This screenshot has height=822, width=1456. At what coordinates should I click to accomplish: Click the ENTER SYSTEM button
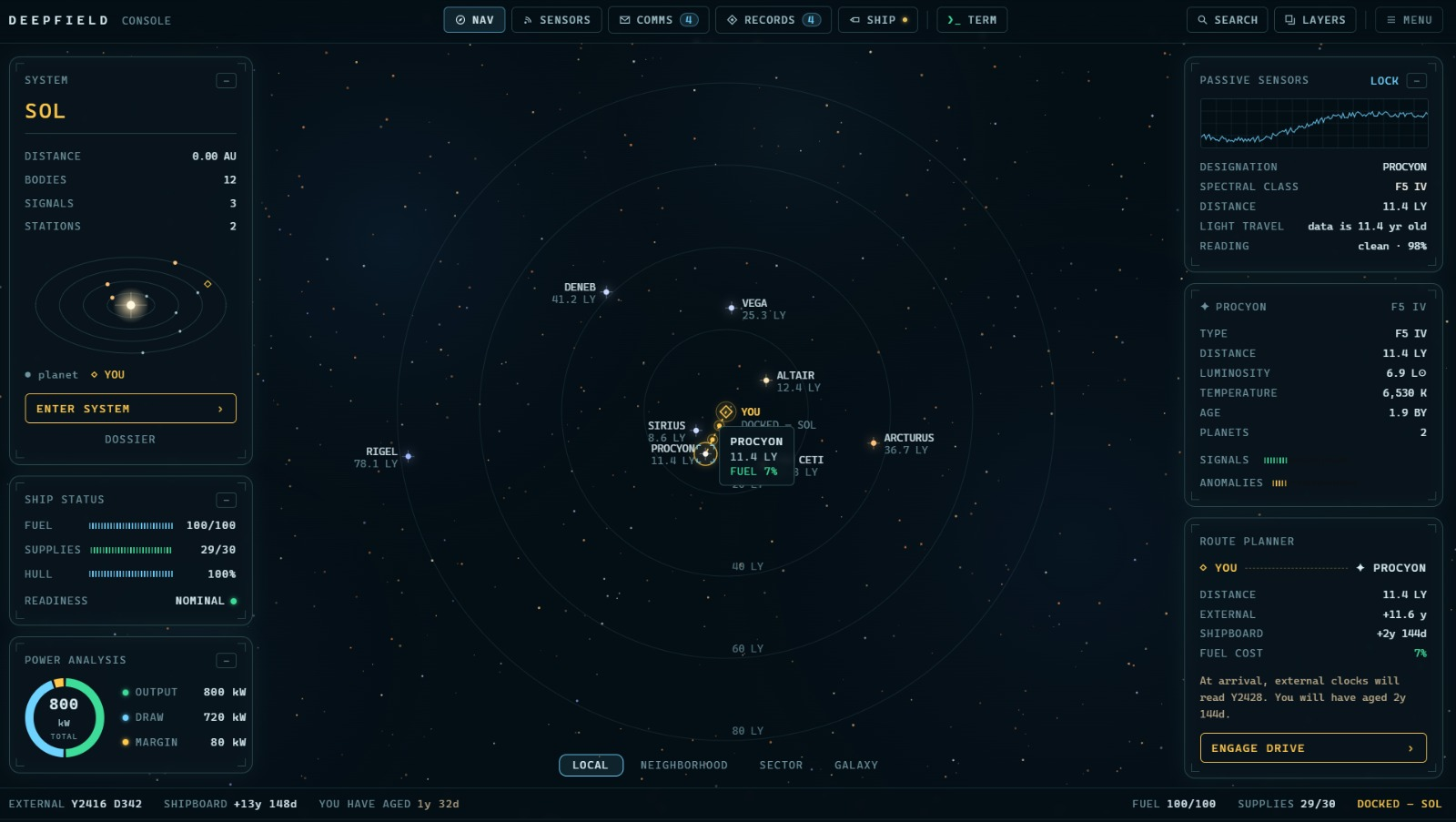(130, 409)
